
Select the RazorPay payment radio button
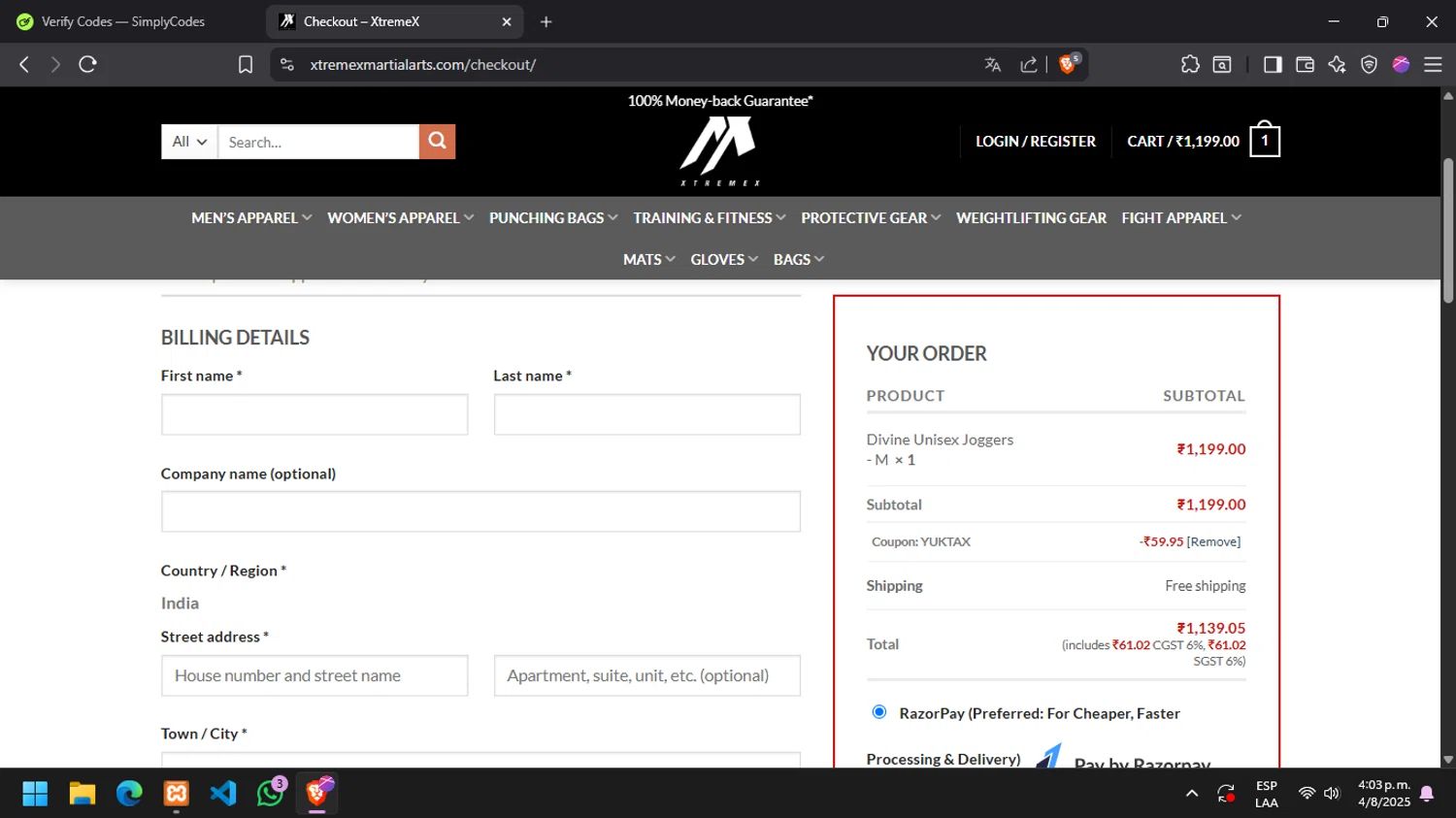point(879,712)
